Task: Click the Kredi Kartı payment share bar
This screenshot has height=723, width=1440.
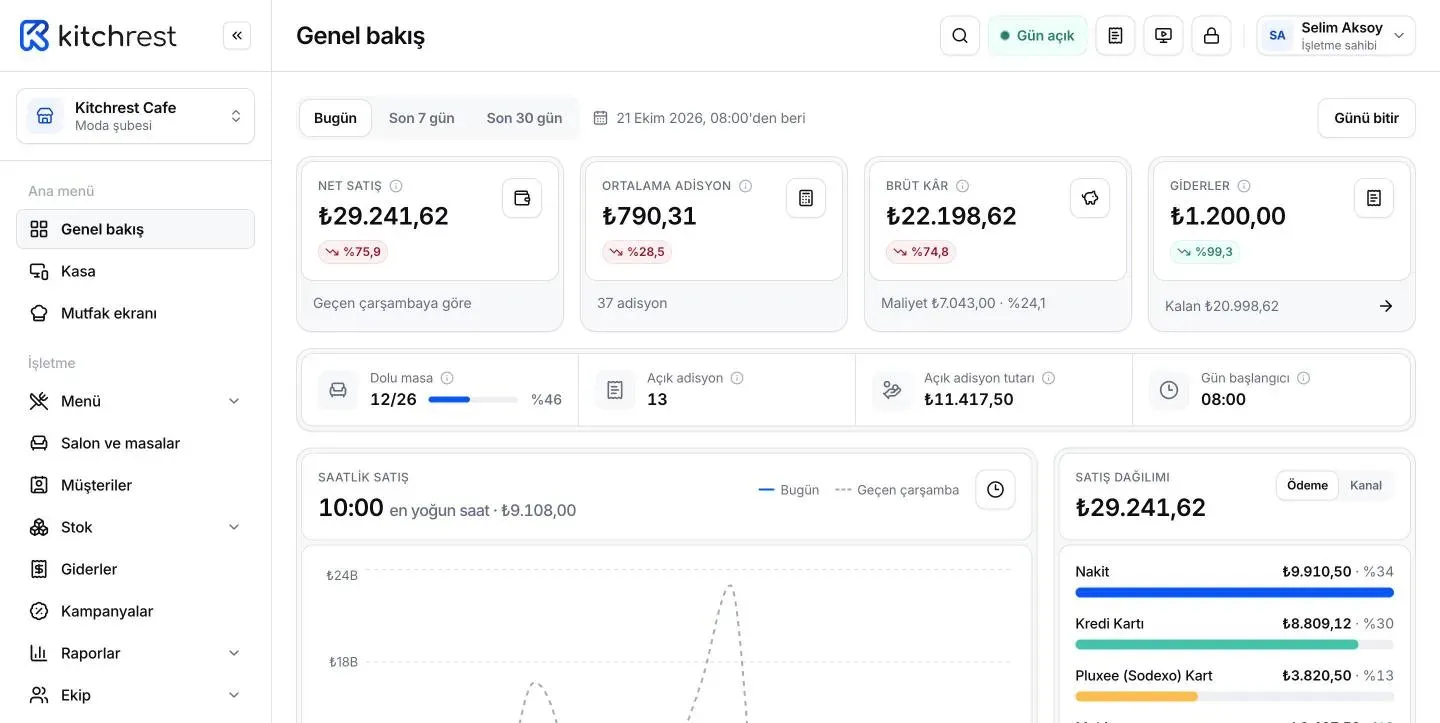Action: point(1234,645)
